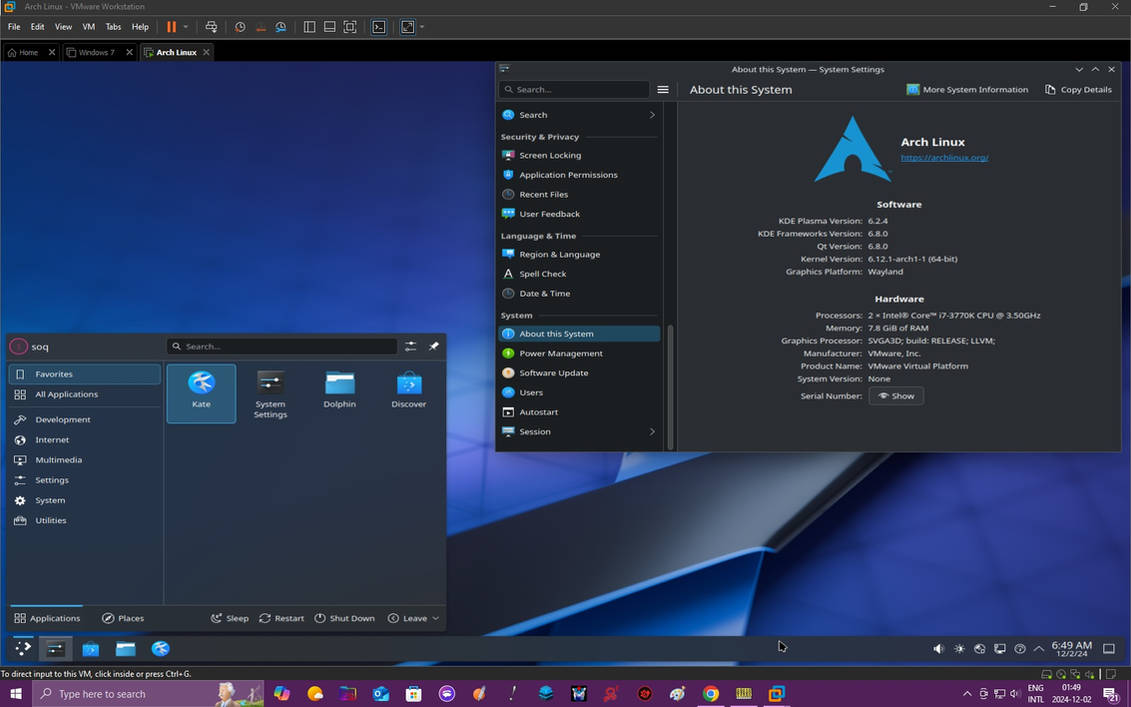This screenshot has height=707, width=1131.
Task: Open the archlinux.org link
Action: (x=944, y=157)
